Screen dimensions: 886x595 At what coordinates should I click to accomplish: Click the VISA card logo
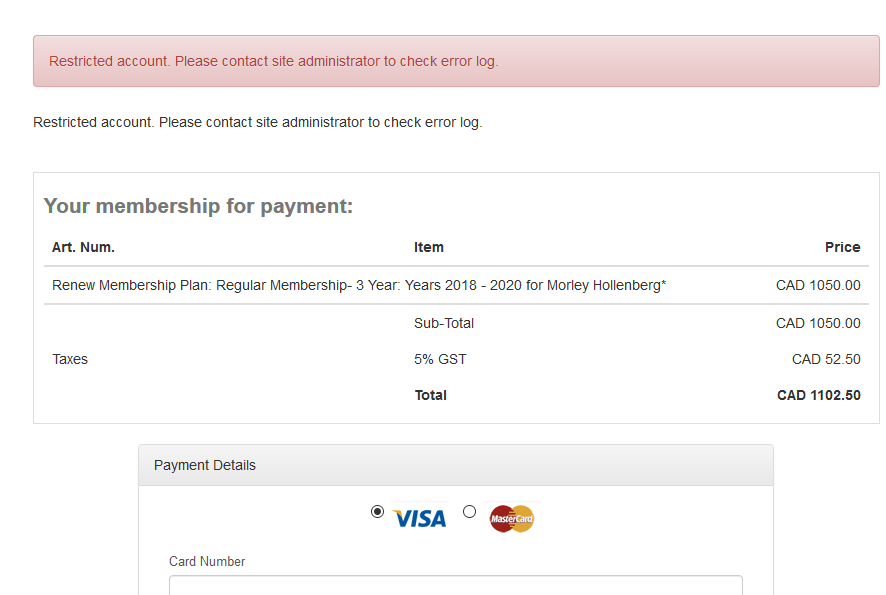pyautogui.click(x=420, y=518)
